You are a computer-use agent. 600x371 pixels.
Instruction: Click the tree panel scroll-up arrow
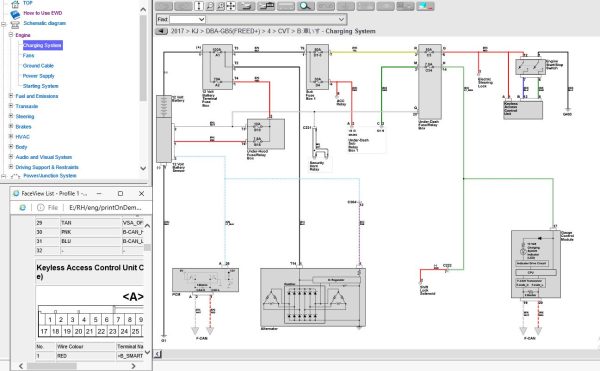click(143, 10)
